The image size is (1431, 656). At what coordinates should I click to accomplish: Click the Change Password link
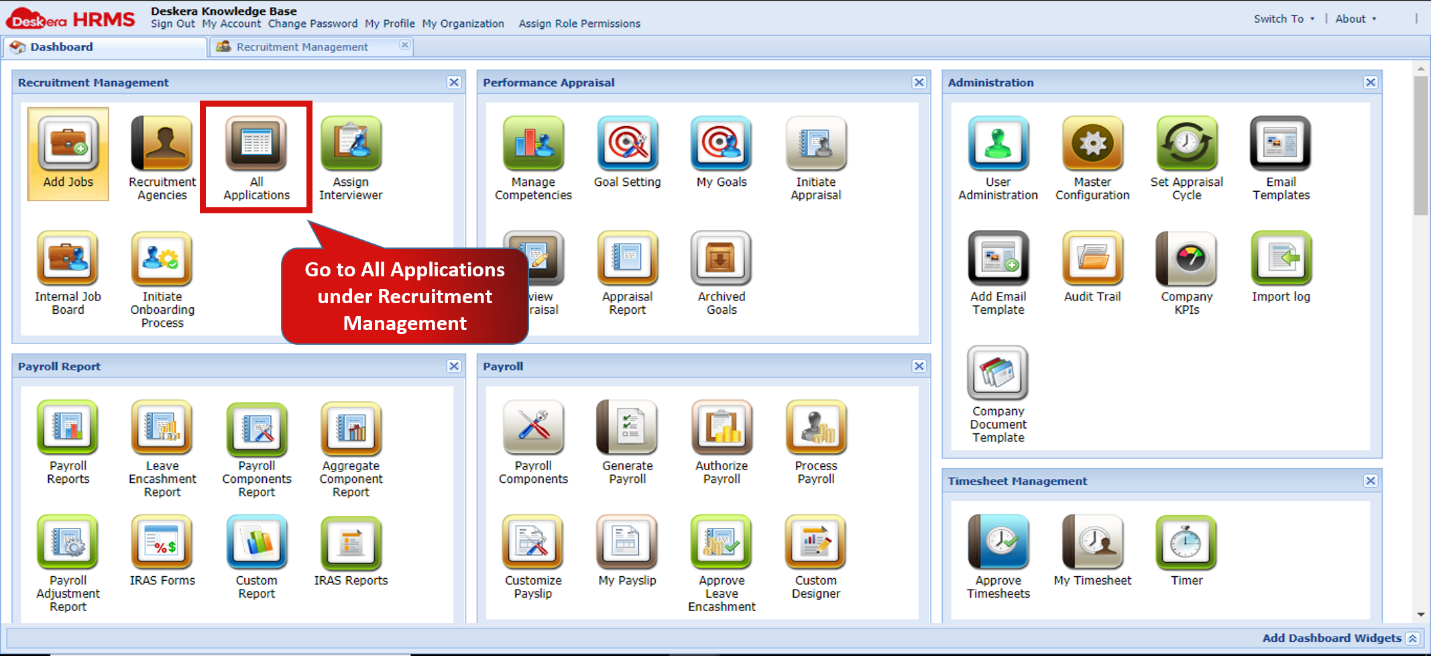[313, 24]
